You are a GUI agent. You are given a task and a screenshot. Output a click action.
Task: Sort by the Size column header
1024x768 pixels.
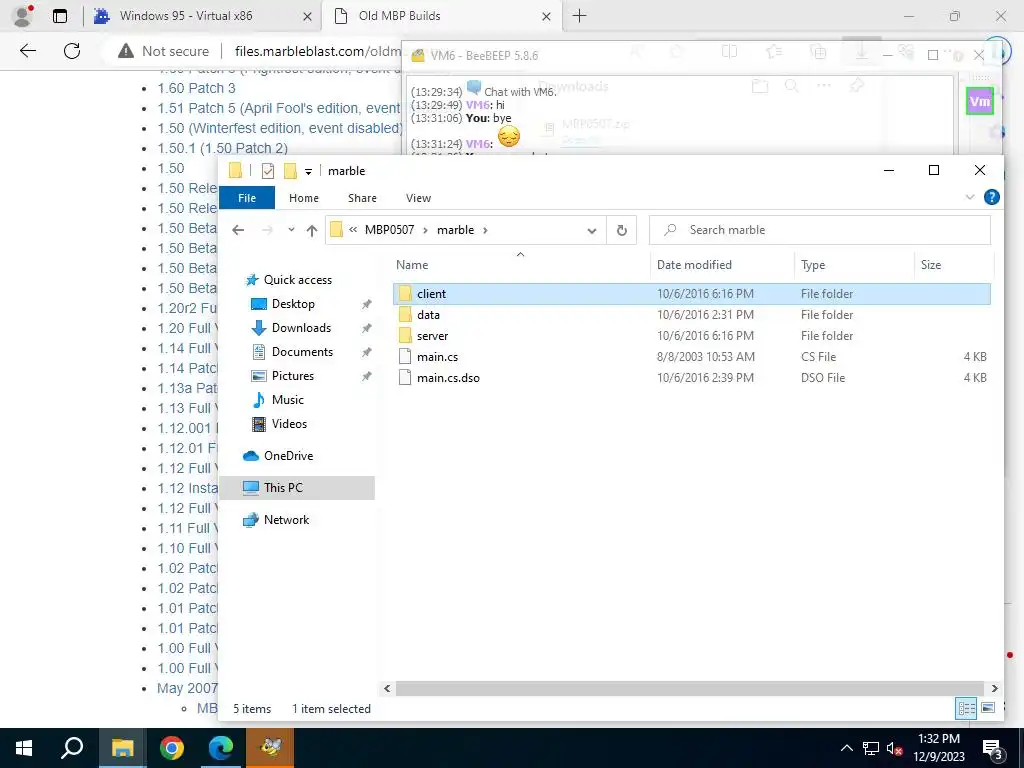coord(953,264)
